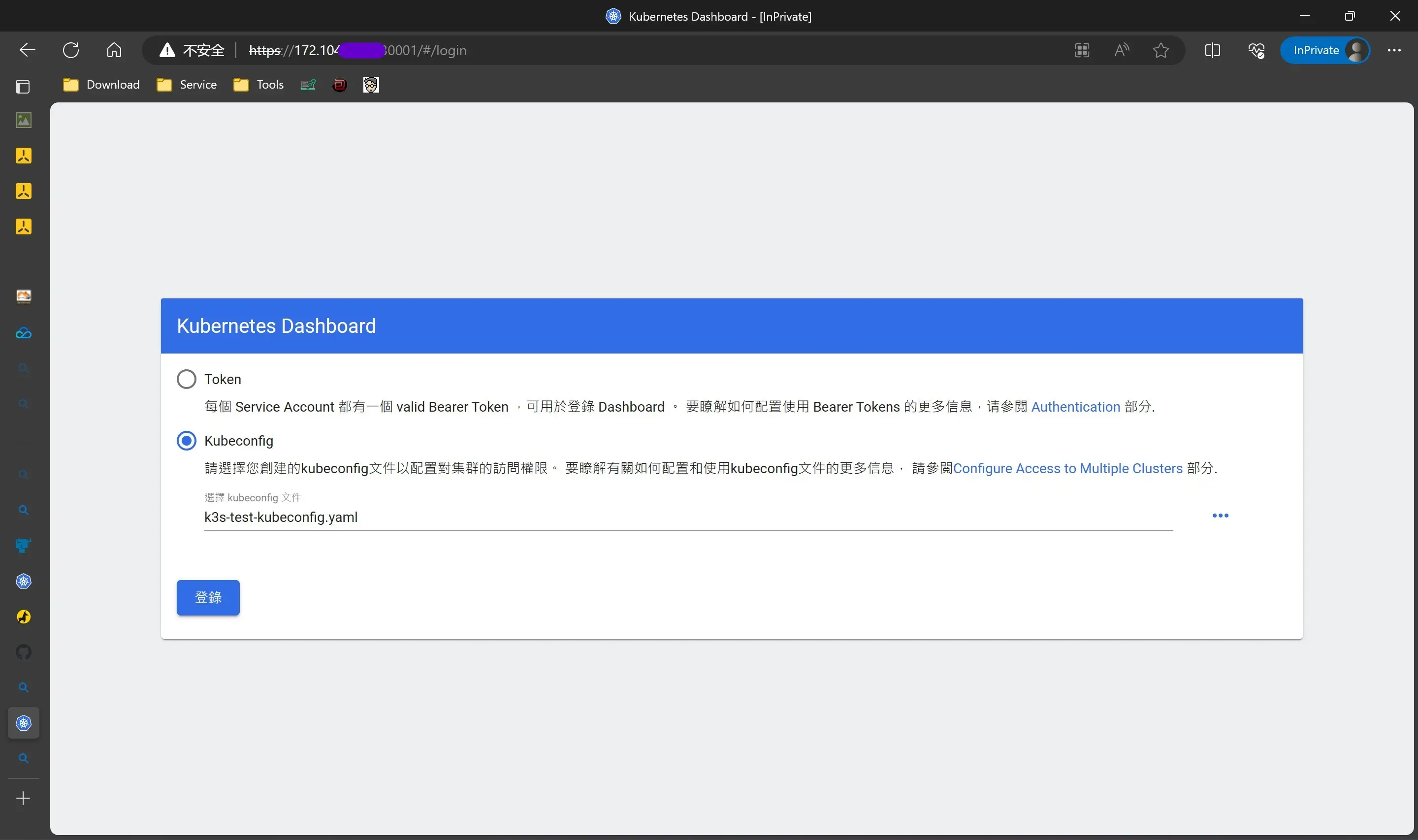Image resolution: width=1418 pixels, height=840 pixels.
Task: Switch to the GitHub icon tab
Action: [23, 652]
